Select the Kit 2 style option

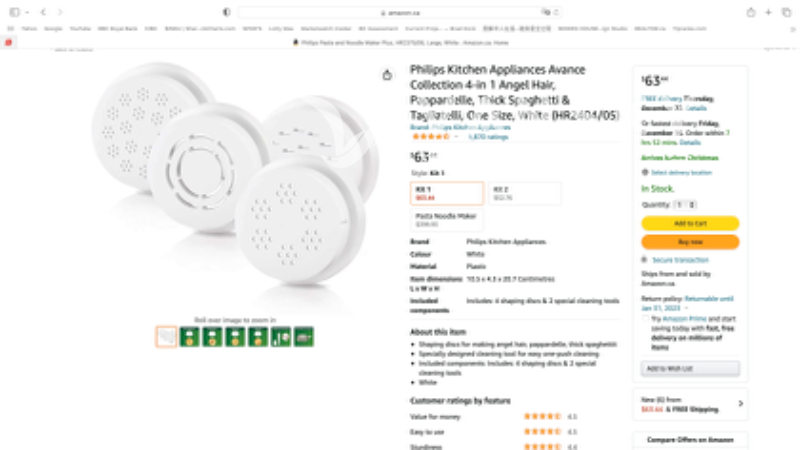[524, 193]
